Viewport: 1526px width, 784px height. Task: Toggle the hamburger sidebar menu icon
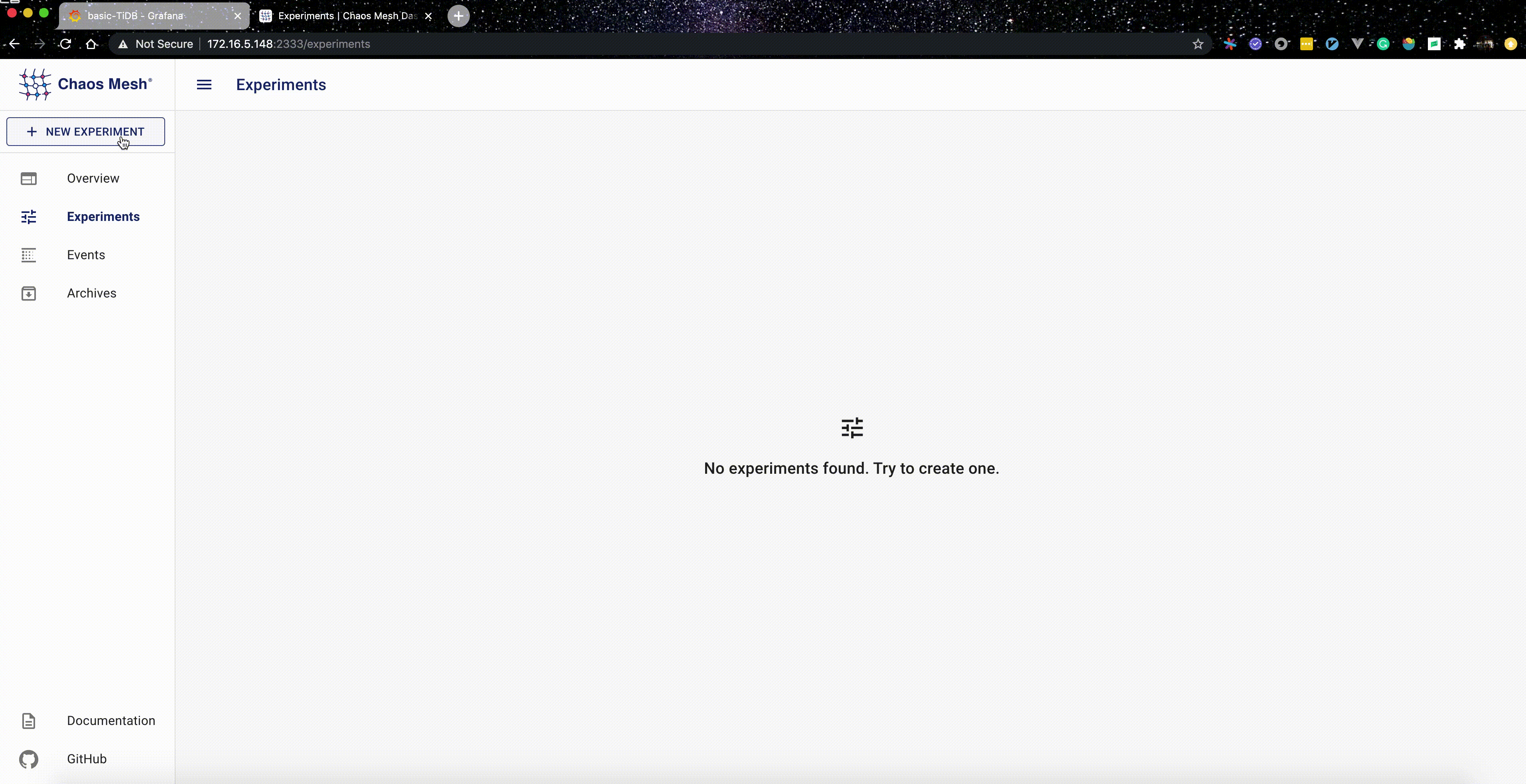click(204, 85)
